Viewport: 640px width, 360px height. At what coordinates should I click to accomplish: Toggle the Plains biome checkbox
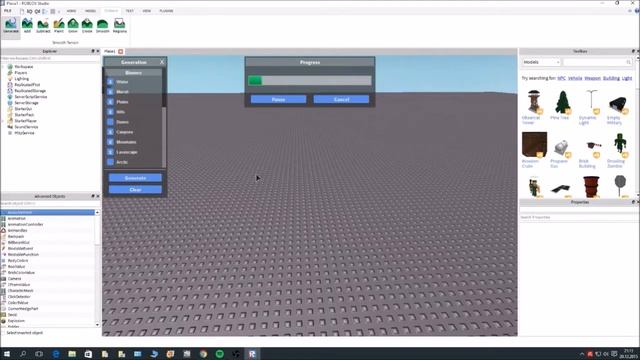click(x=110, y=102)
